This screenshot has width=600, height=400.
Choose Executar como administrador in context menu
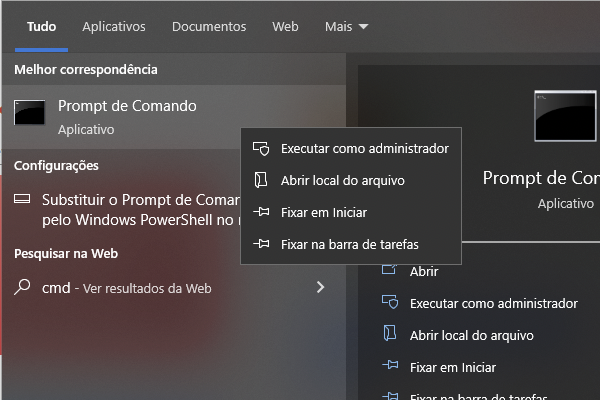[x=351, y=149]
